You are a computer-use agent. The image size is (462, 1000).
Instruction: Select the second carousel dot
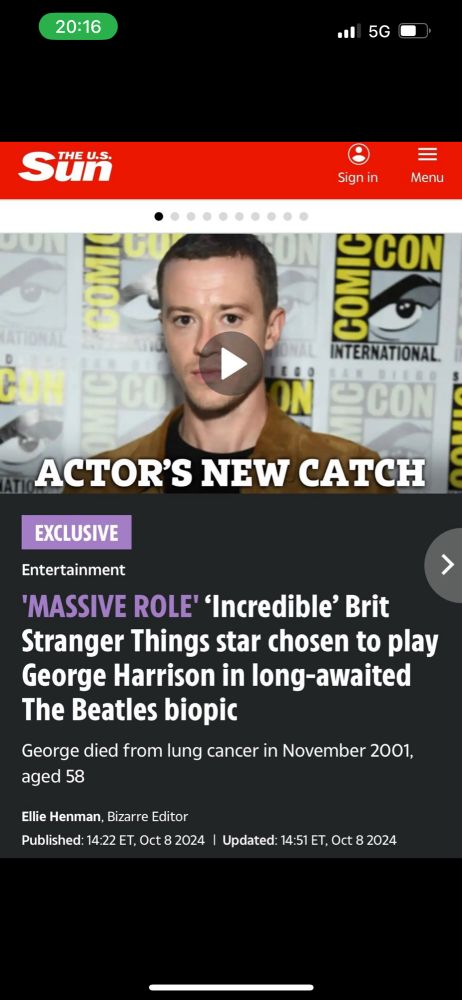(175, 216)
